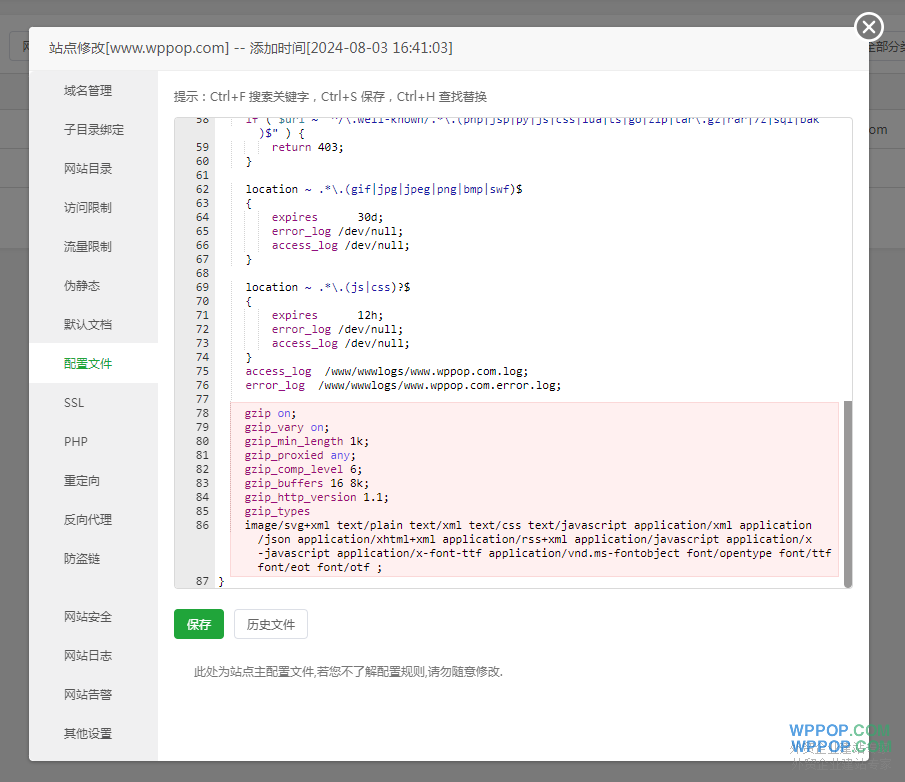The width and height of the screenshot is (905, 782).
Task: Switch to the PHP tab
Action: [76, 442]
